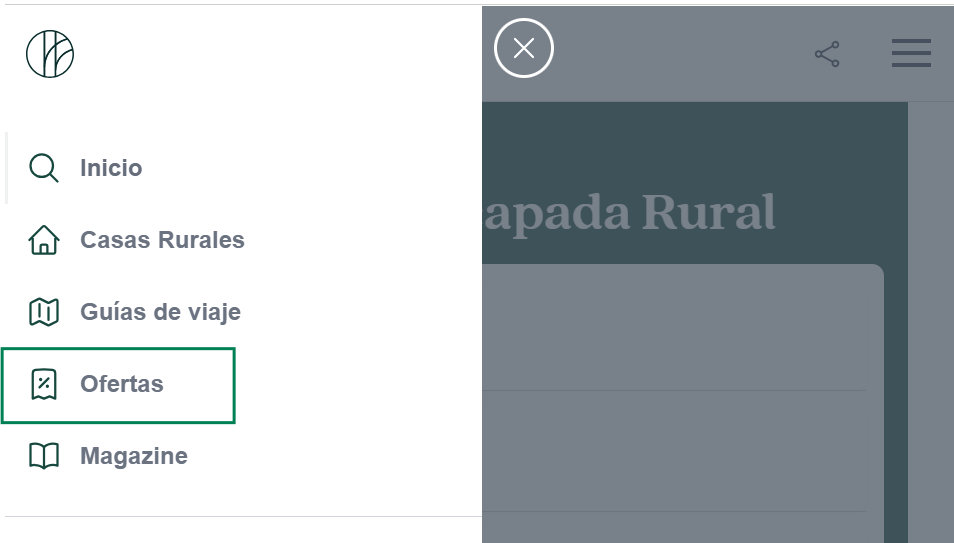Click the house icon for Casas Rurales
The image size is (954, 543).
(x=44, y=240)
